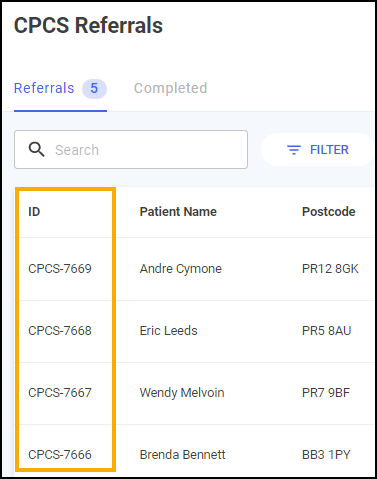
Task: Sort by Patient Name column header
Action: 178,212
